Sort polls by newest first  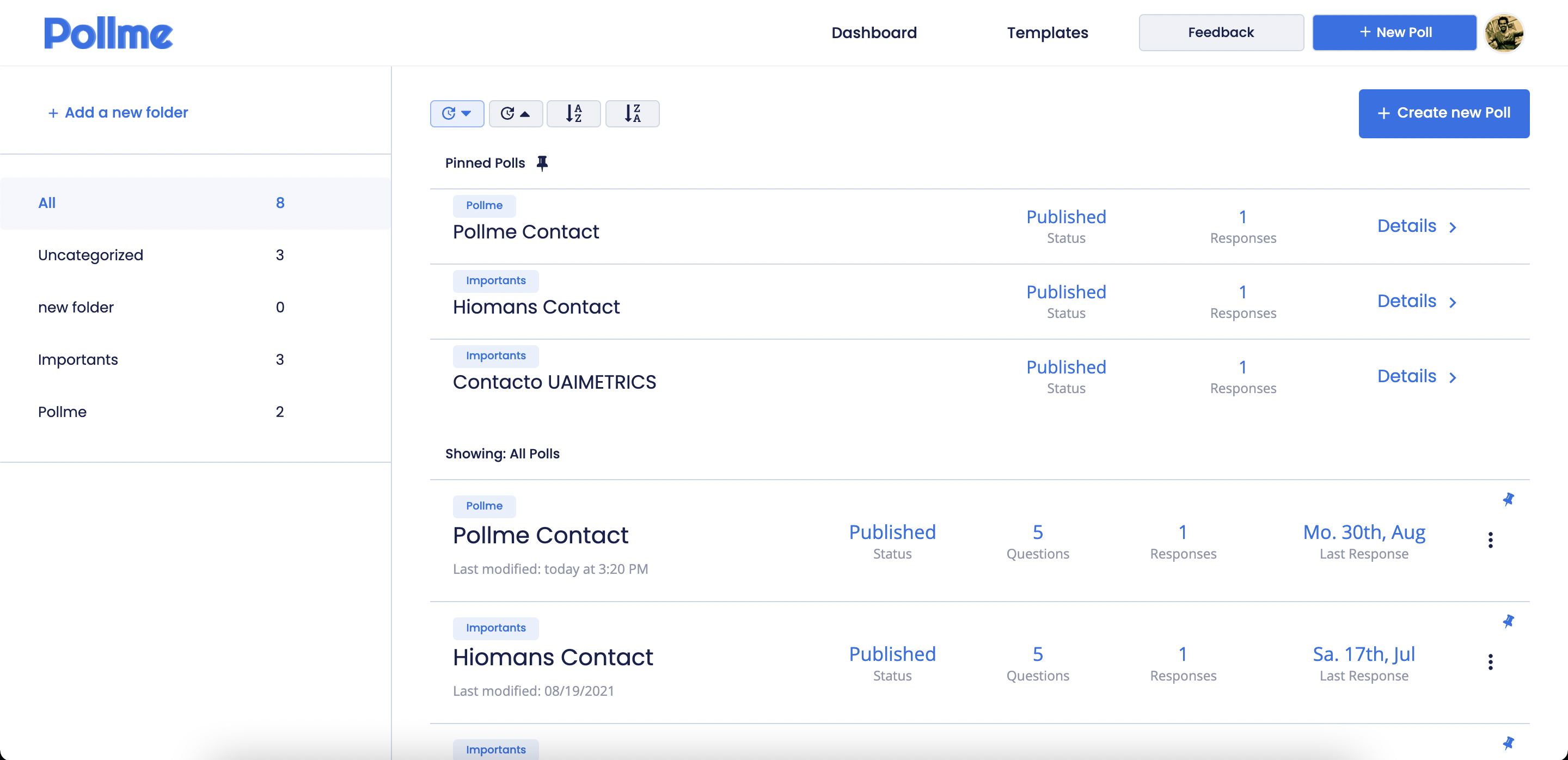pos(457,113)
